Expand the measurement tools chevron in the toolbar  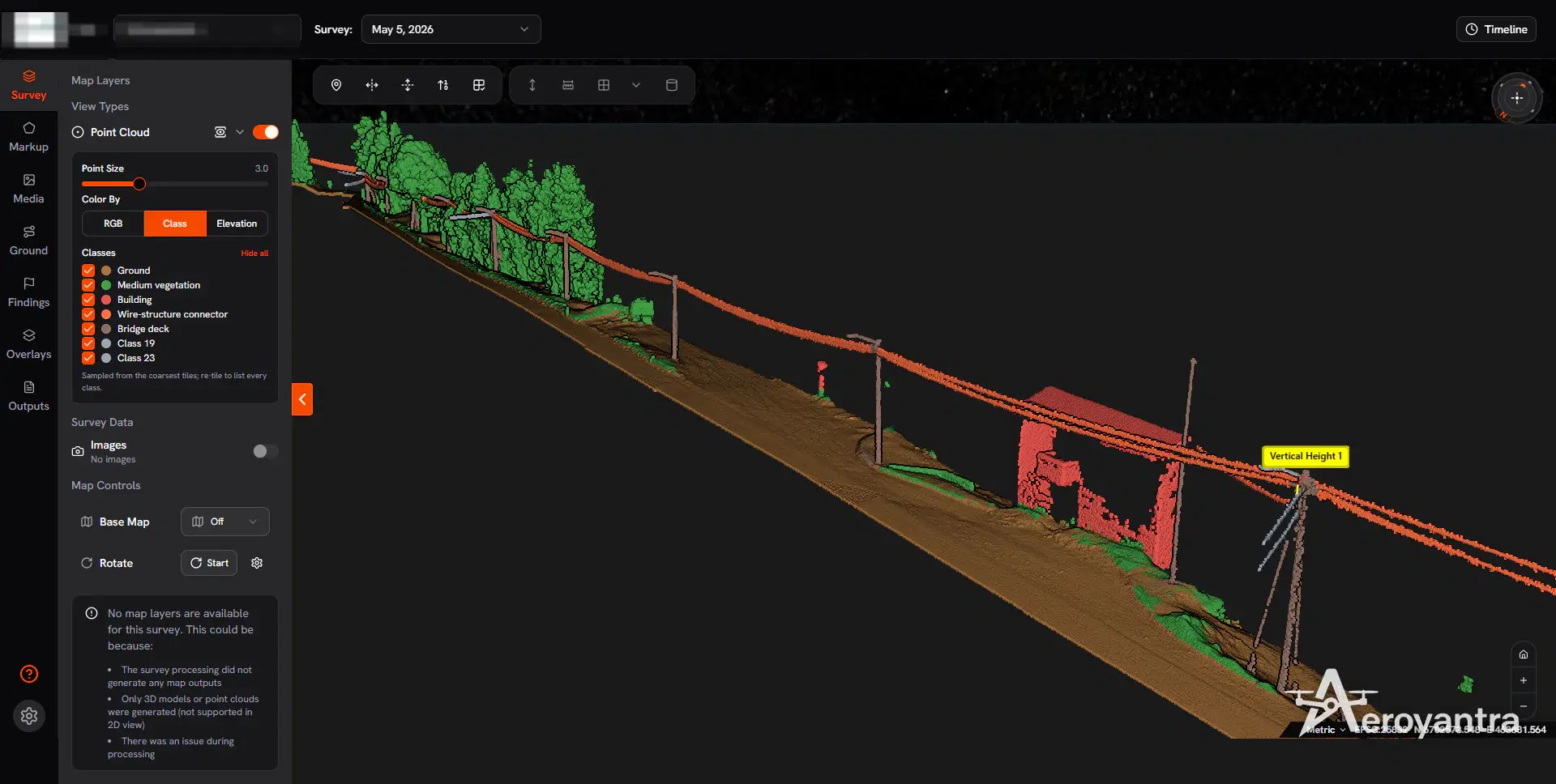pos(636,85)
